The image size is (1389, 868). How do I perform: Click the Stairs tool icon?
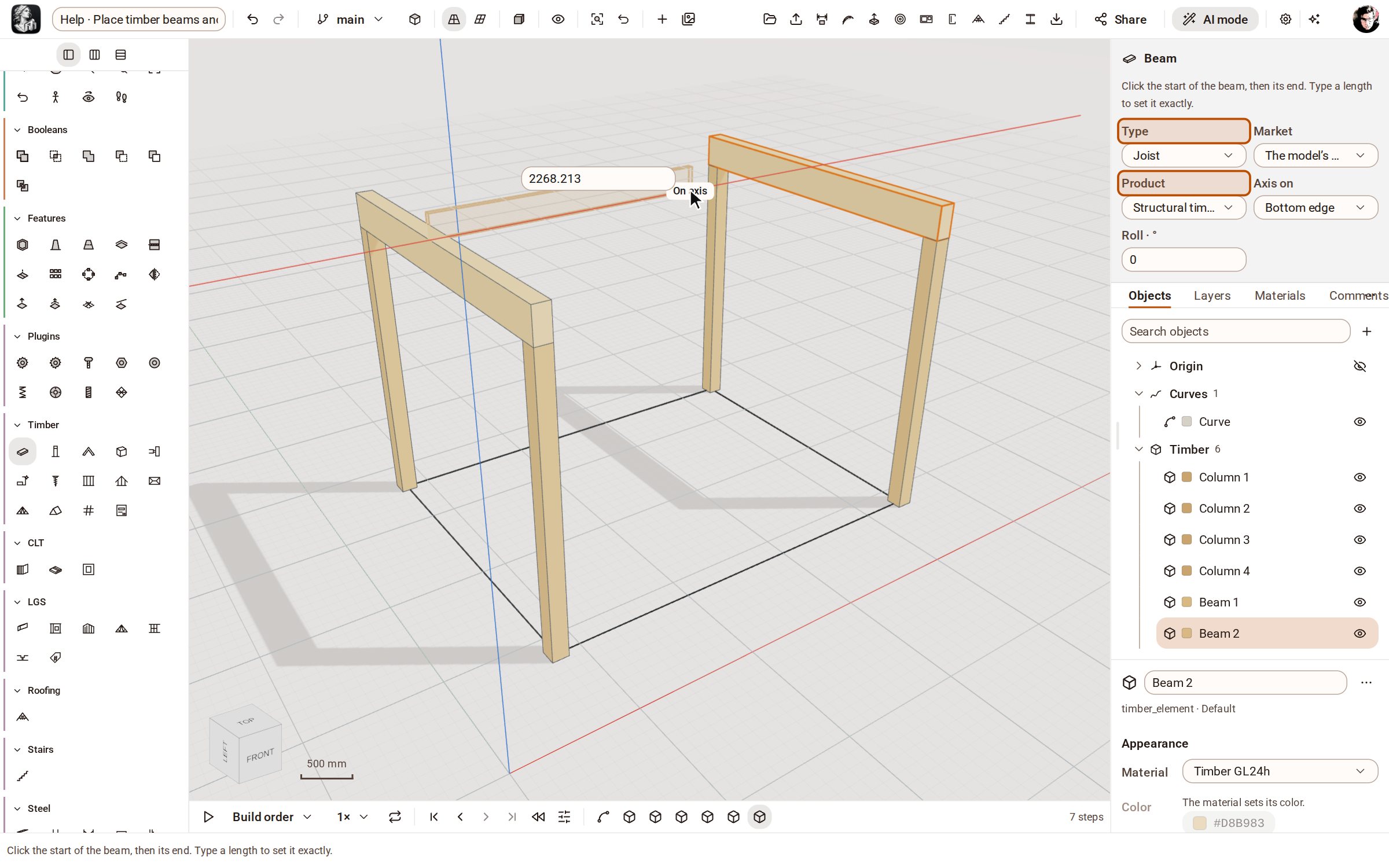23,776
